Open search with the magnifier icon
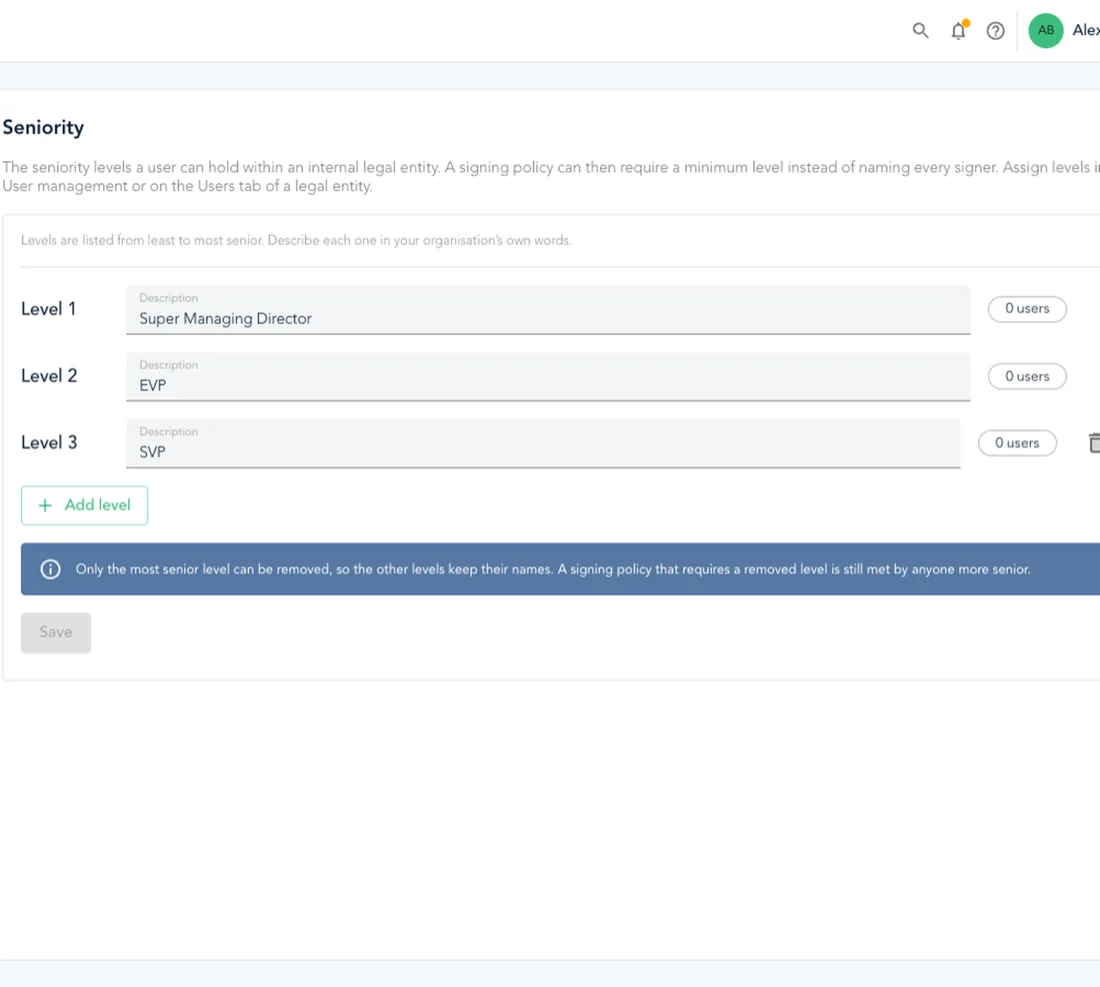Viewport: 1100px width, 987px height. point(920,31)
